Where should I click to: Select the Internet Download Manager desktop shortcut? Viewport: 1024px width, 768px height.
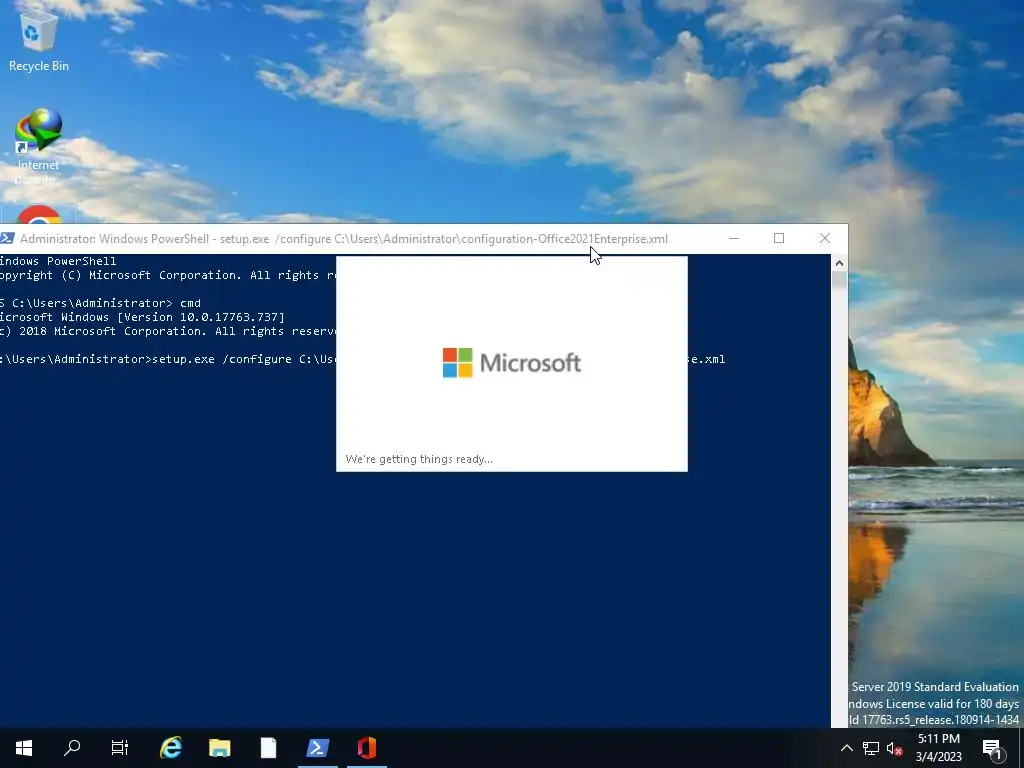pyautogui.click(x=39, y=145)
